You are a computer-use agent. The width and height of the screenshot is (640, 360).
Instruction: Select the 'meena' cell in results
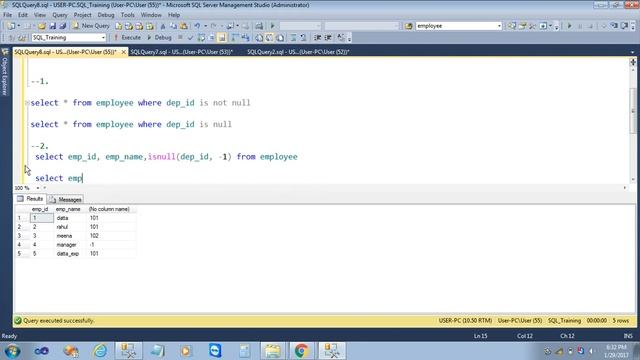click(x=70, y=236)
